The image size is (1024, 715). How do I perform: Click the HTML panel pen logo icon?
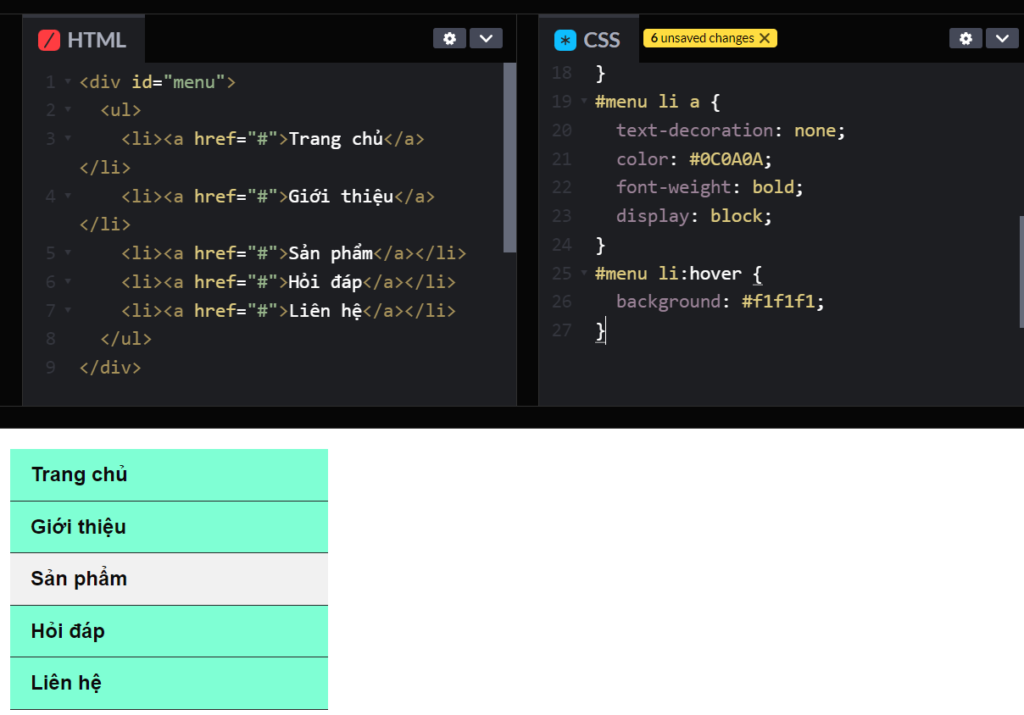pyautogui.click(x=51, y=40)
